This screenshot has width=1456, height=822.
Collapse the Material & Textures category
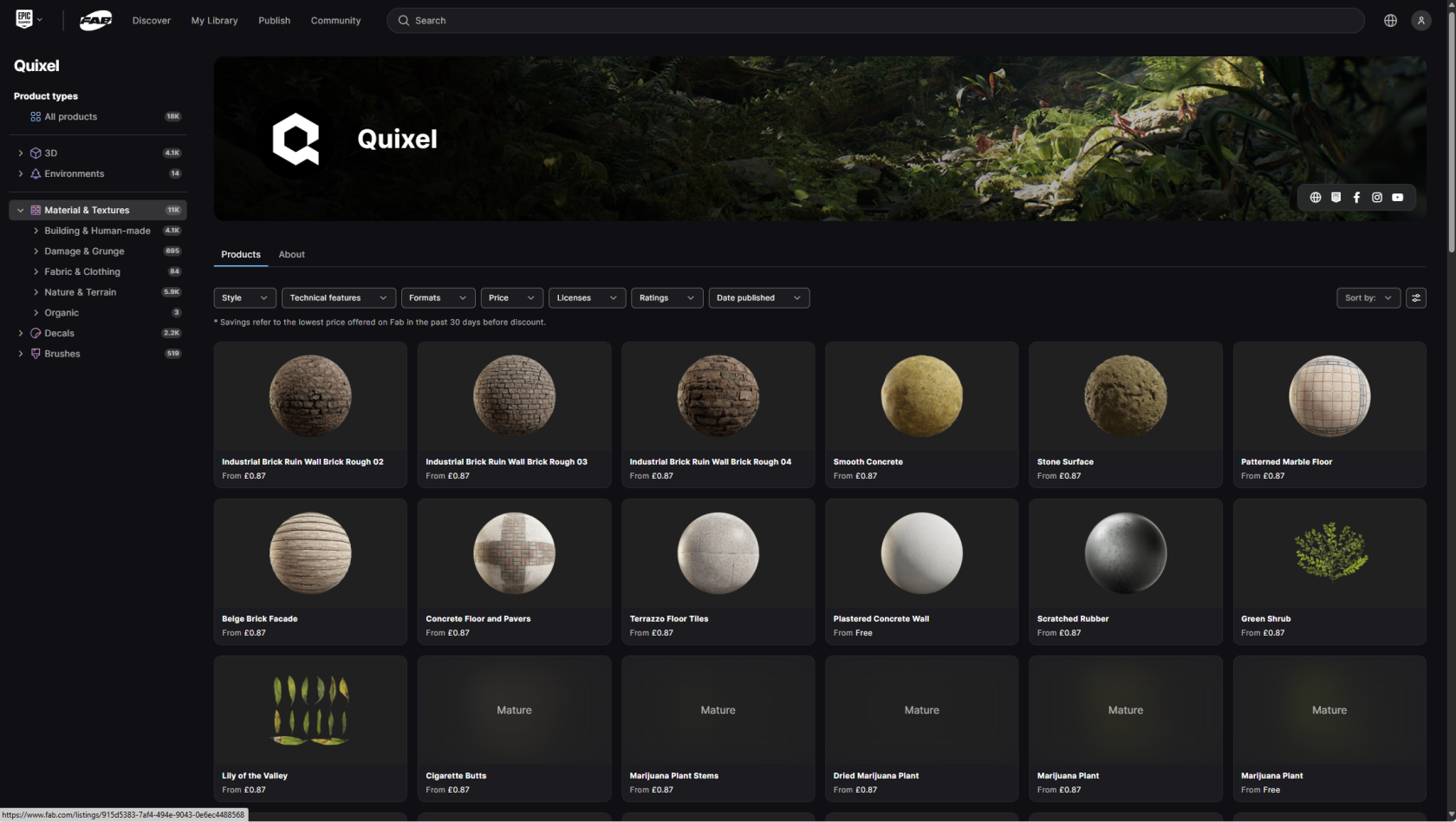[21, 210]
